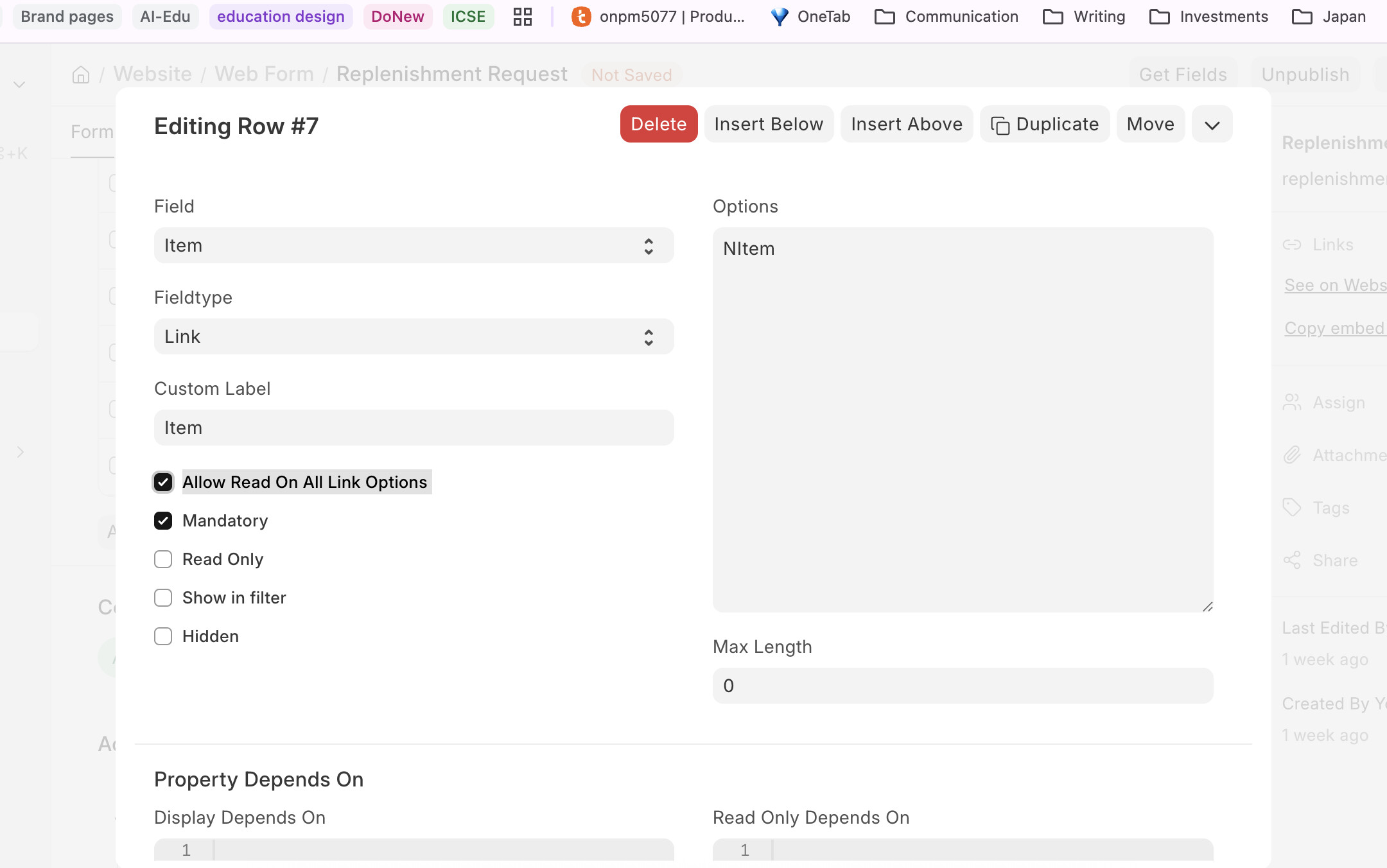Open the onpm5077 bookmark icon
Screen dimensions: 1387x868
click(581, 17)
